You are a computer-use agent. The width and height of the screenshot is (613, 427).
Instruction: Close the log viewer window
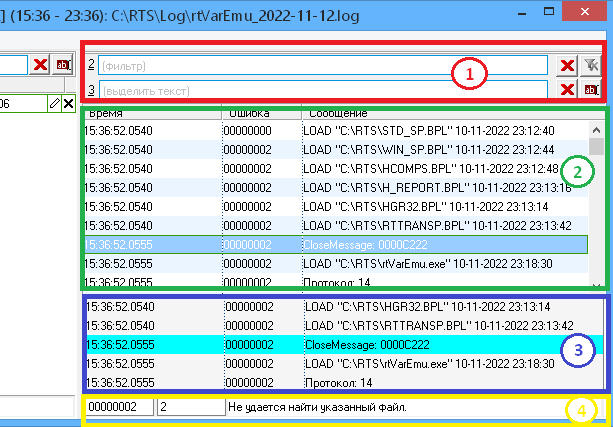585,12
